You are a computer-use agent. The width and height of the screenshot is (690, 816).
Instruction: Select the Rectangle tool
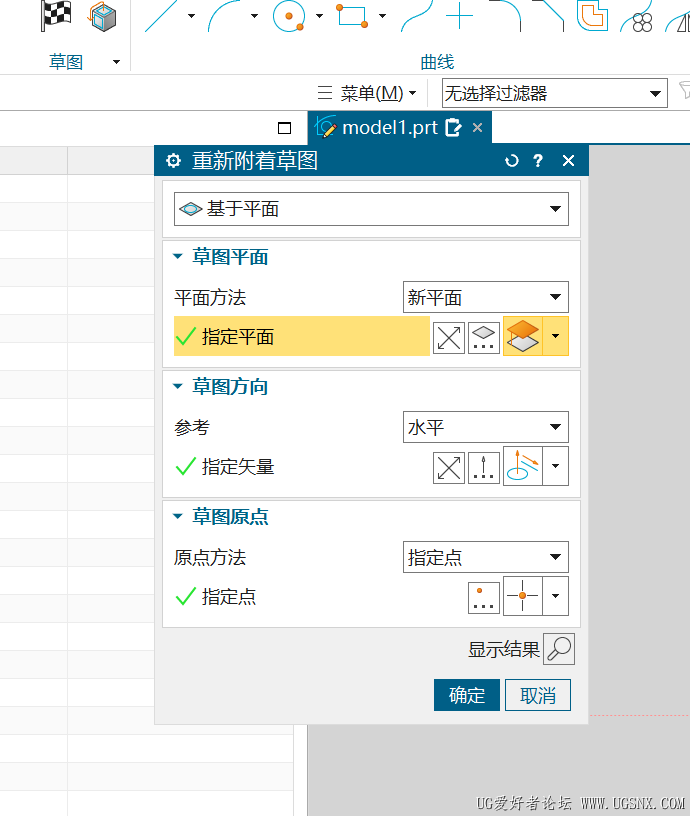pos(352,16)
